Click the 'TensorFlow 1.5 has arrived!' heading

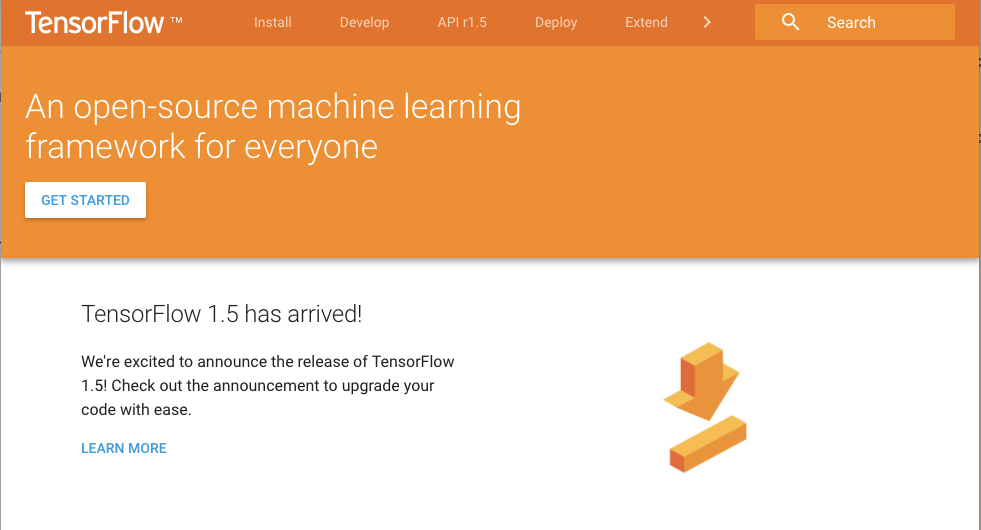tap(221, 314)
